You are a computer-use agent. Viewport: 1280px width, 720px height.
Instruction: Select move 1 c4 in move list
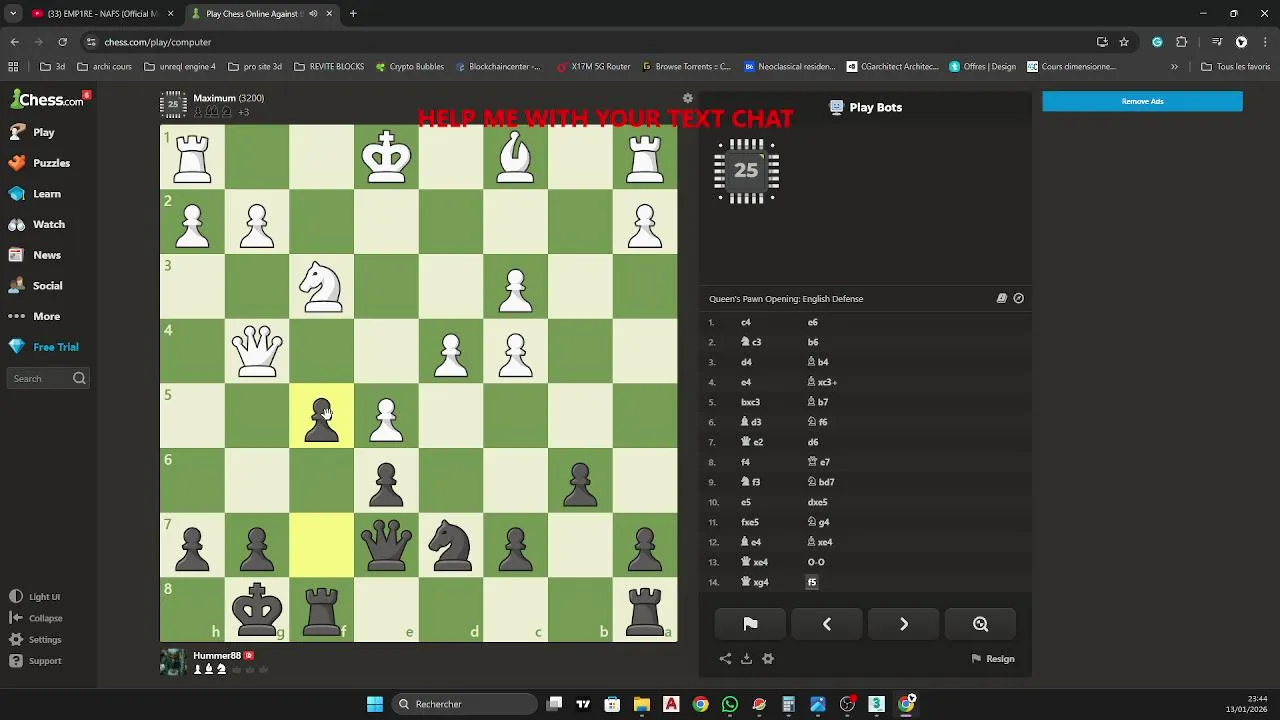(745, 322)
